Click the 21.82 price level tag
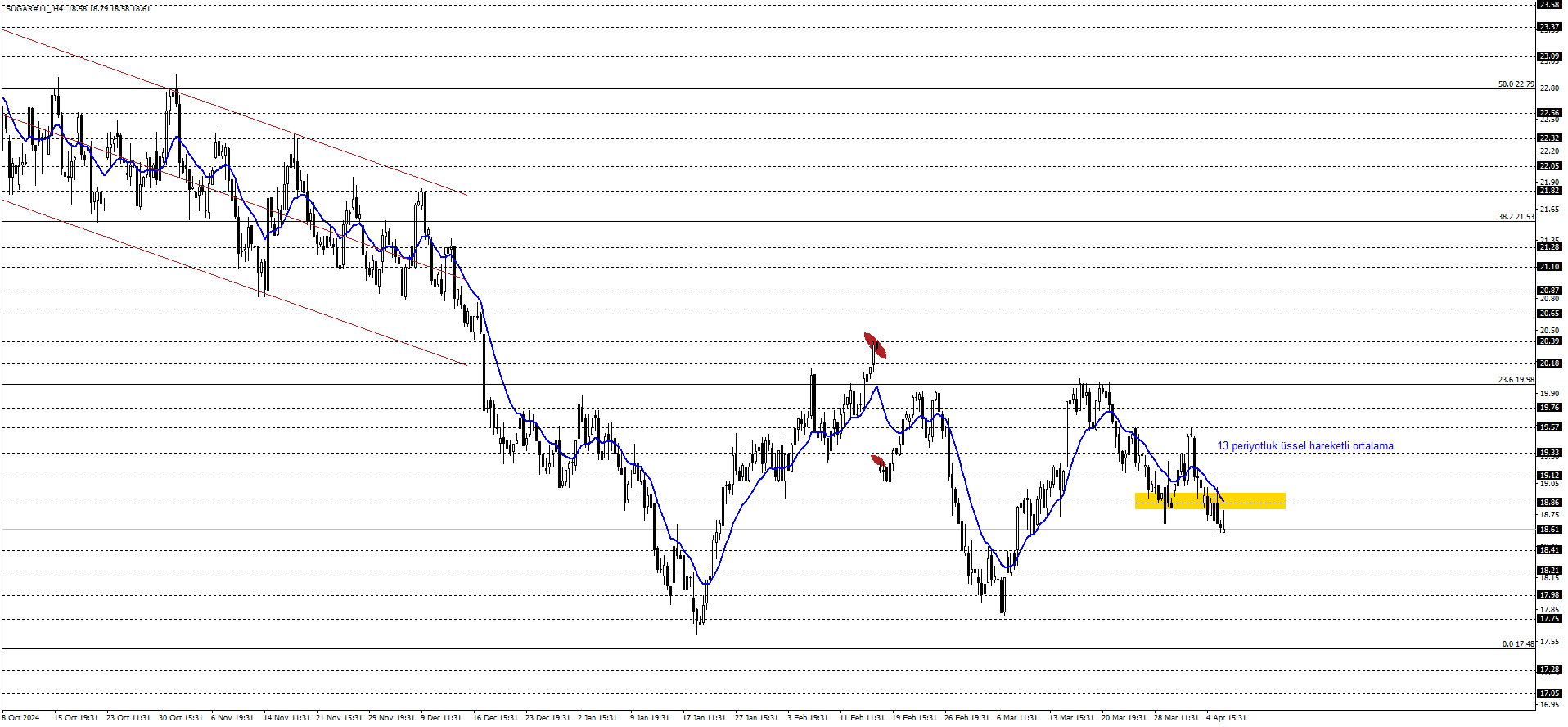Screen dimensions: 1568x727 [1549, 190]
